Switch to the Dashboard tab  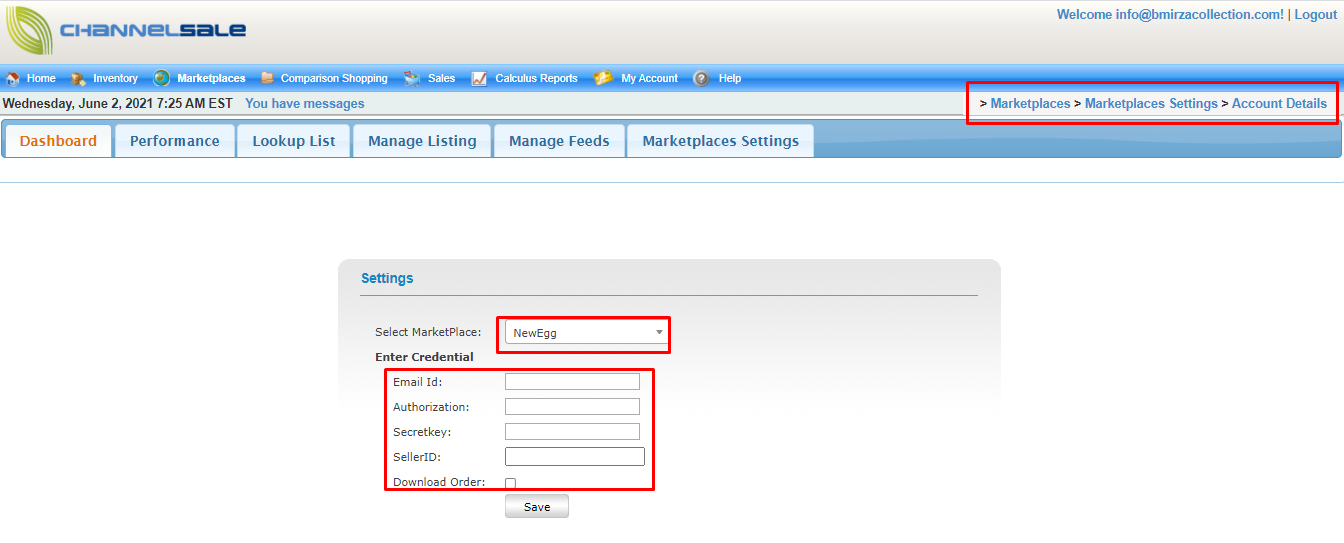58,141
